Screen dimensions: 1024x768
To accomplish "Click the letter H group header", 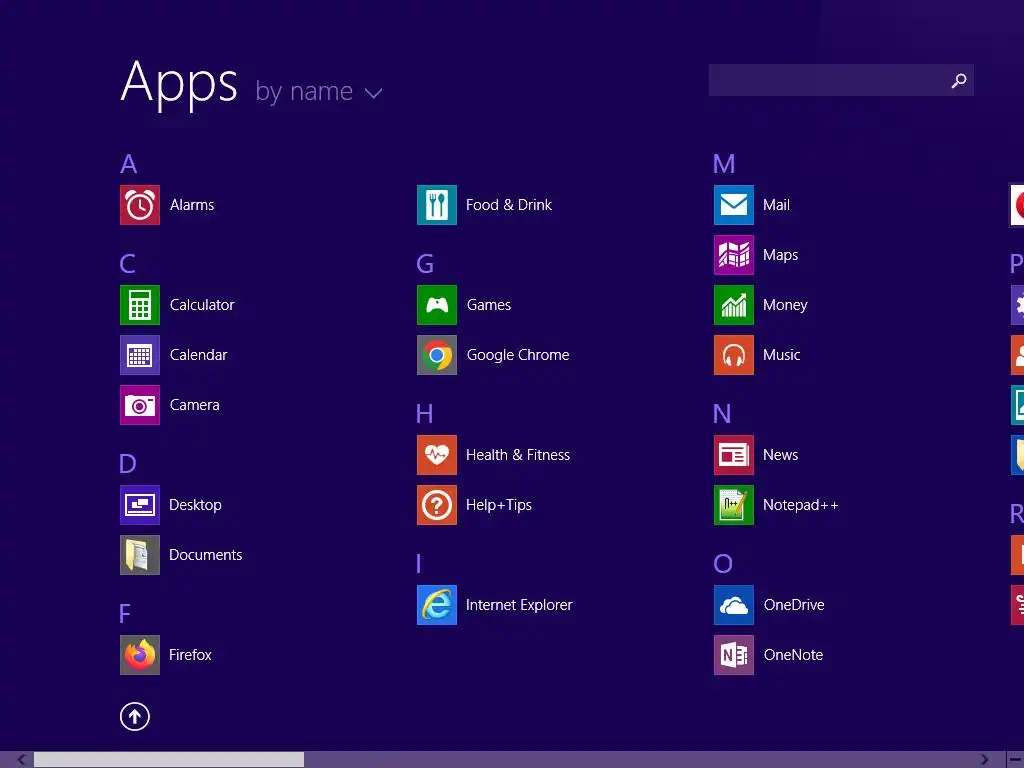I will coord(424,414).
